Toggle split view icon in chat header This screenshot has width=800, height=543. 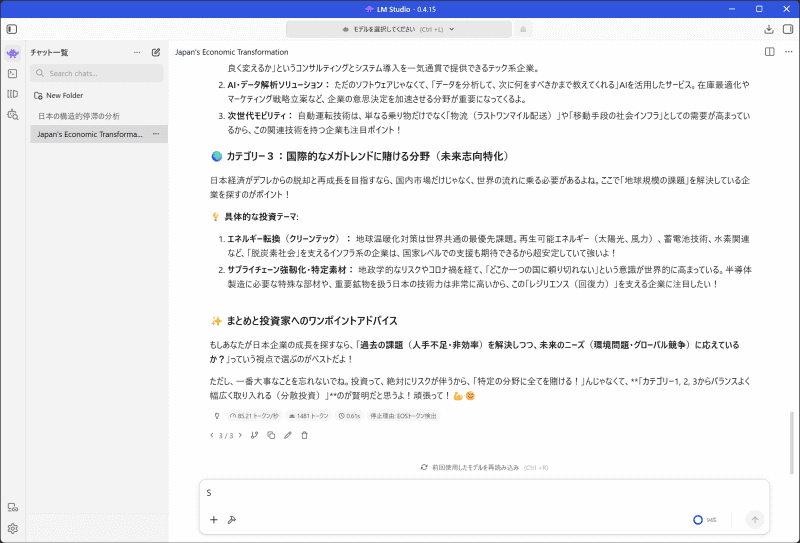[769, 52]
